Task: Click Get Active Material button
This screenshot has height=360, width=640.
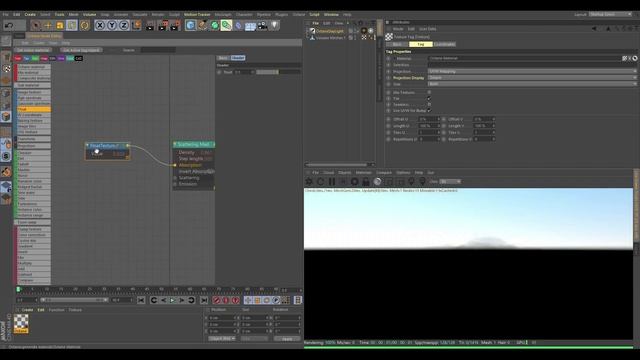Action: 33,50
